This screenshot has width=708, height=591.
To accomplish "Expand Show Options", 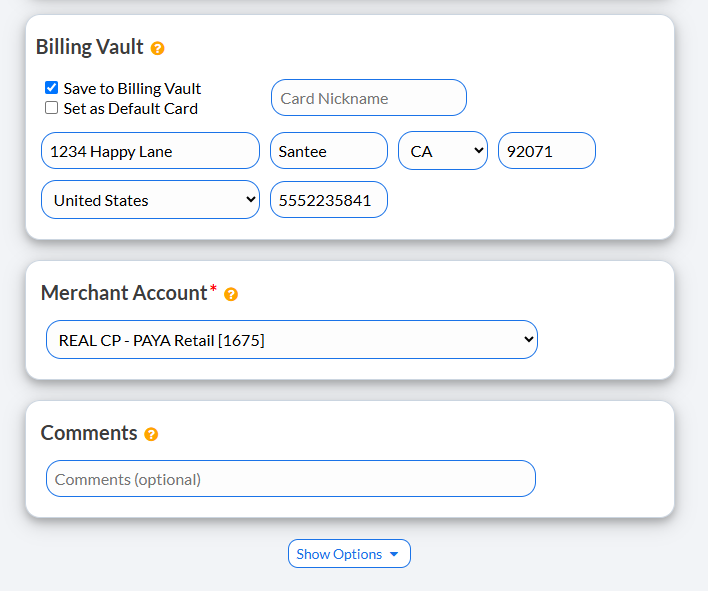I will (349, 554).
